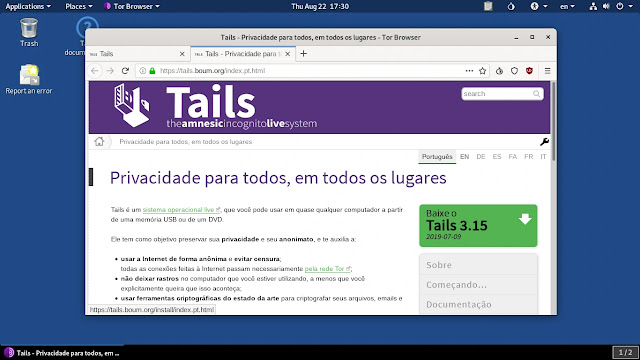
Task: Open the power system menu dropdown
Action: tap(624, 6)
